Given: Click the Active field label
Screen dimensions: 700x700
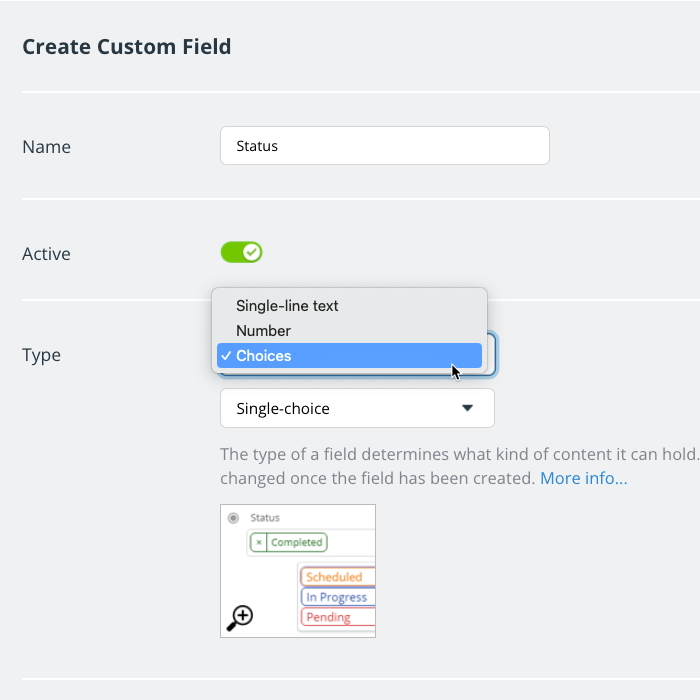Looking at the screenshot, I should click(x=46, y=254).
